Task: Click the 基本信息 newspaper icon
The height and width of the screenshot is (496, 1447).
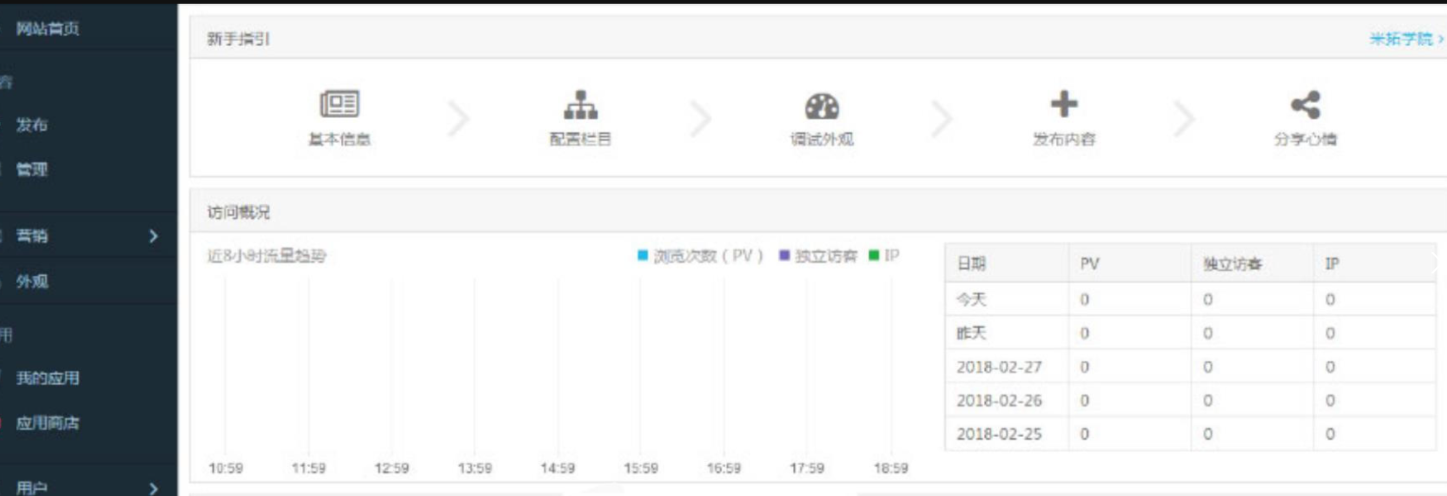Action: click(x=339, y=105)
